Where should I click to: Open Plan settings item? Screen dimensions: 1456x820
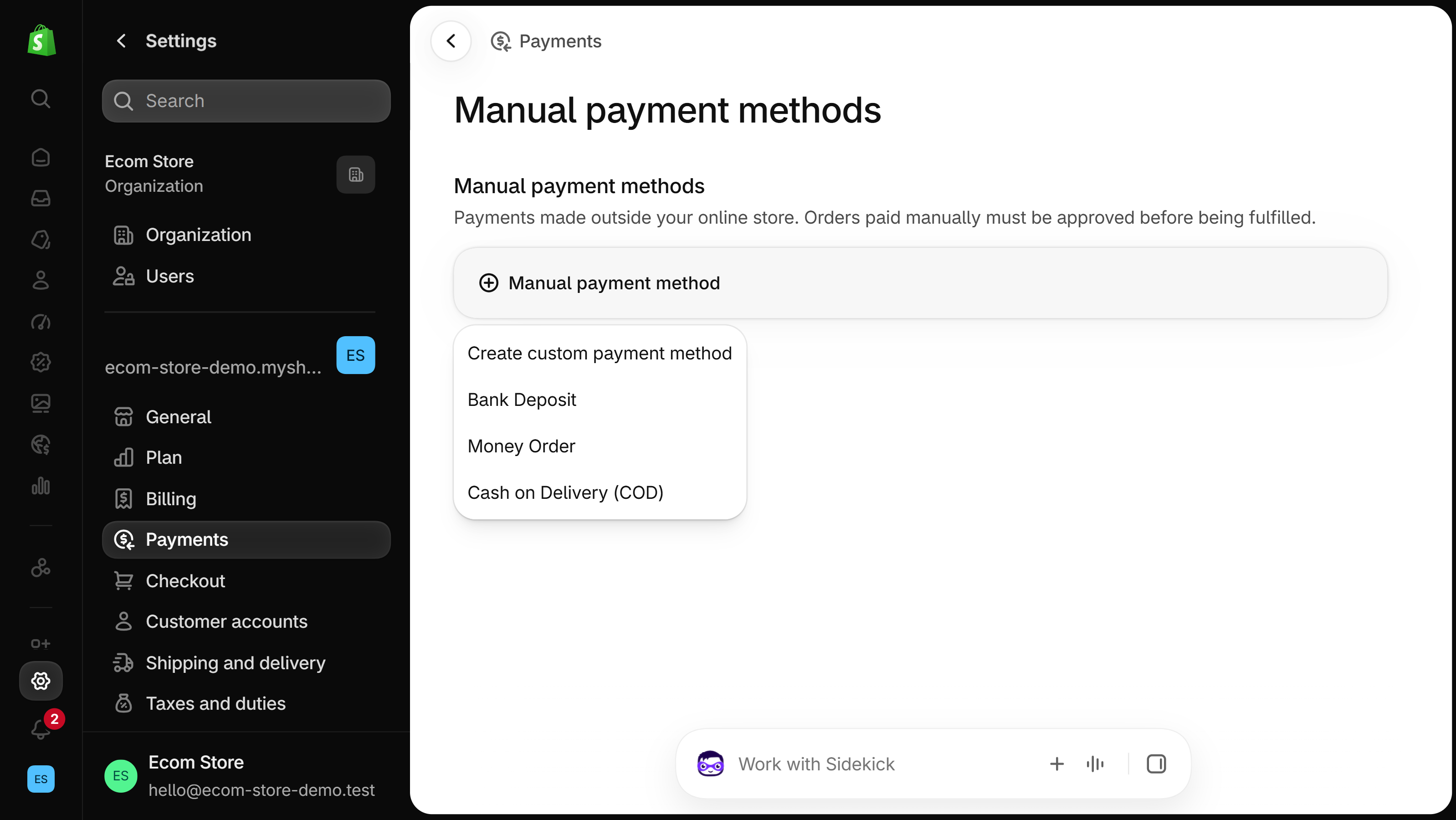[246, 457]
